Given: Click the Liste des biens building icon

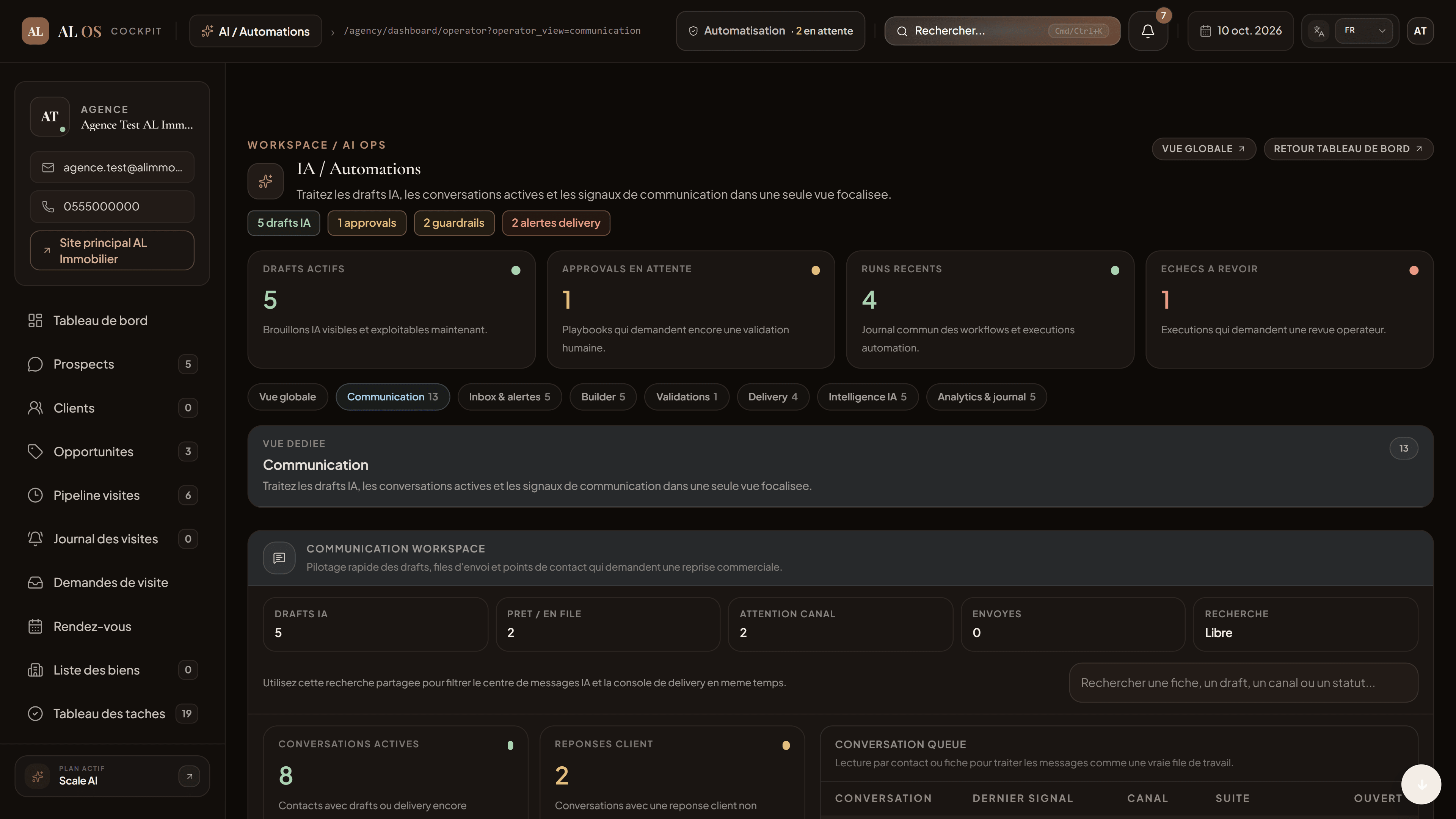Looking at the screenshot, I should (x=35, y=670).
